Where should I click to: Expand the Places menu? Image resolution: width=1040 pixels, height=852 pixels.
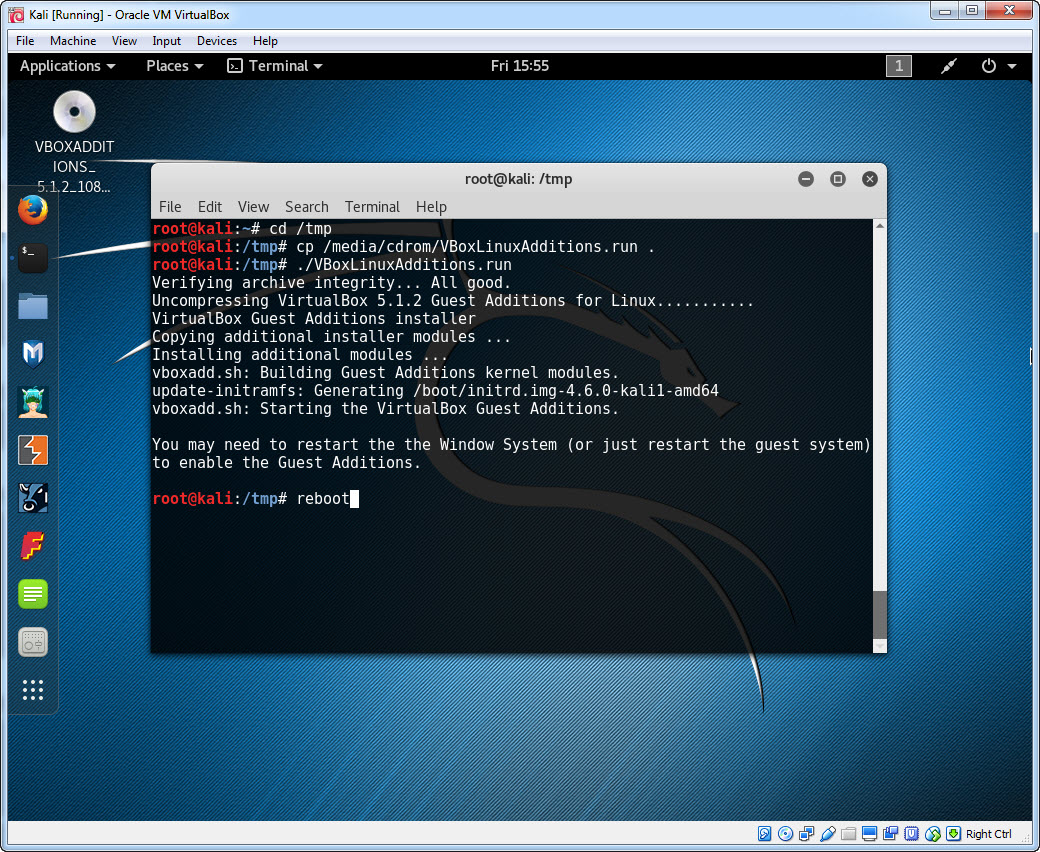point(174,66)
